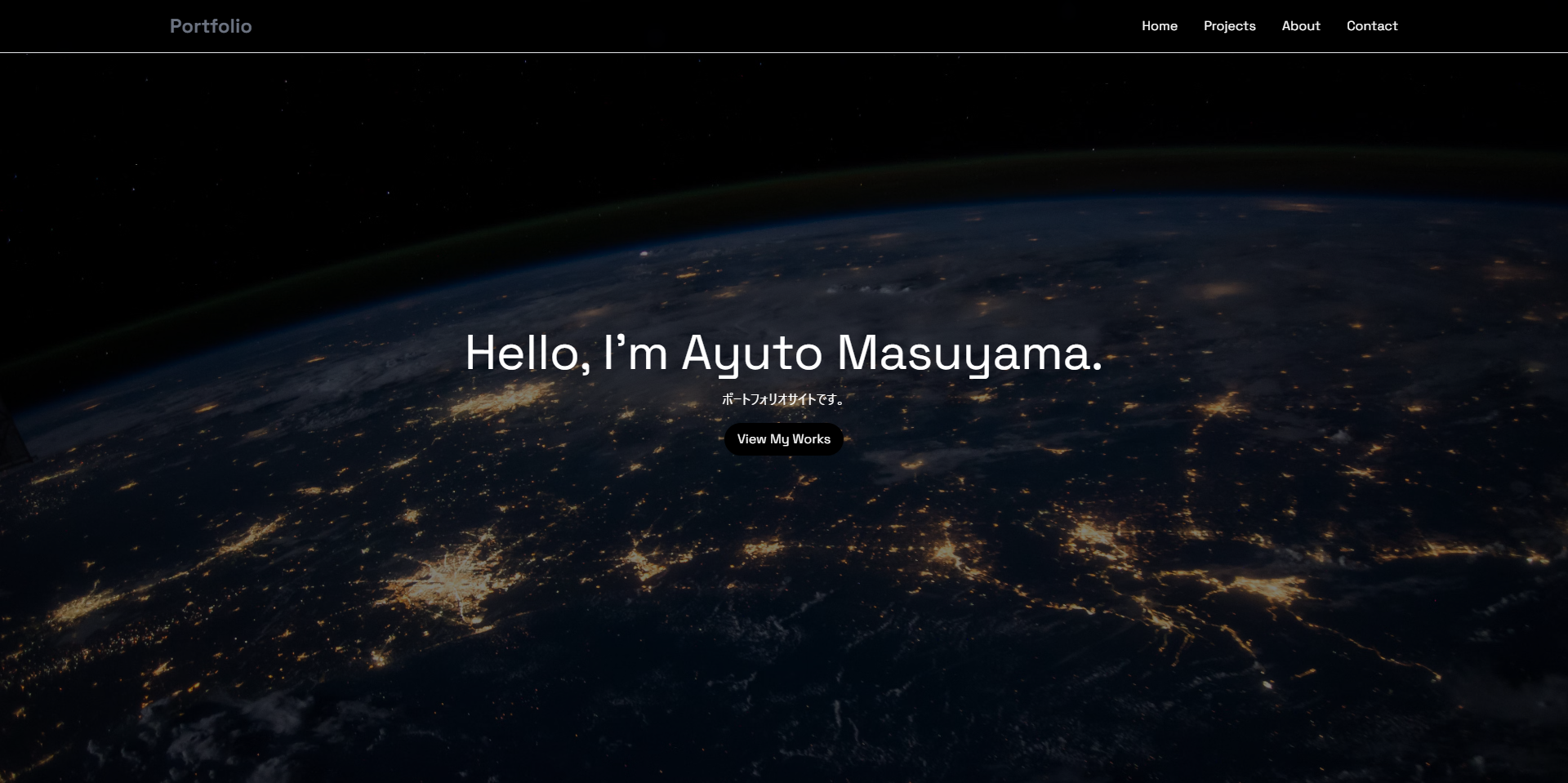Go to the Home page
This screenshot has height=783, width=1568.
(x=1159, y=26)
